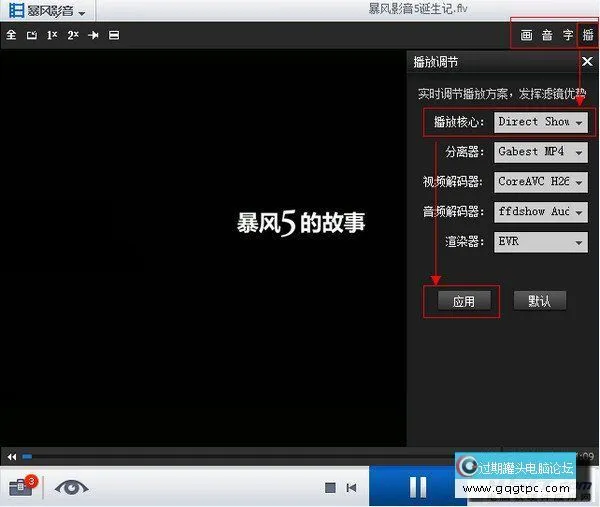This screenshot has width=600, height=507.
Task: Click the mini-window mode icon
Action: pyautogui.click(x=32, y=35)
